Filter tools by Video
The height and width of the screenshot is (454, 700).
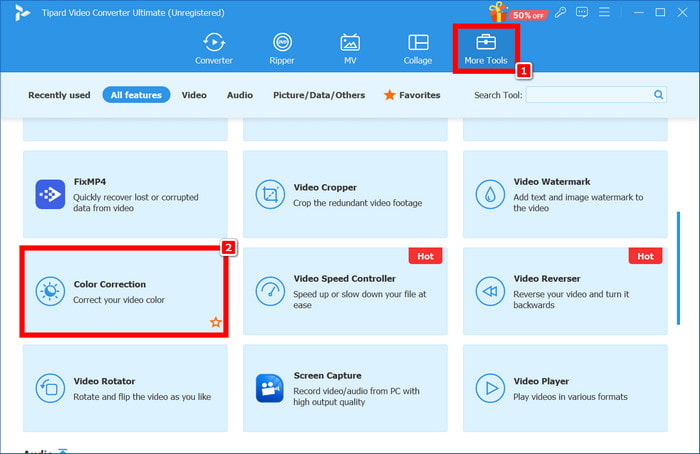[194, 95]
